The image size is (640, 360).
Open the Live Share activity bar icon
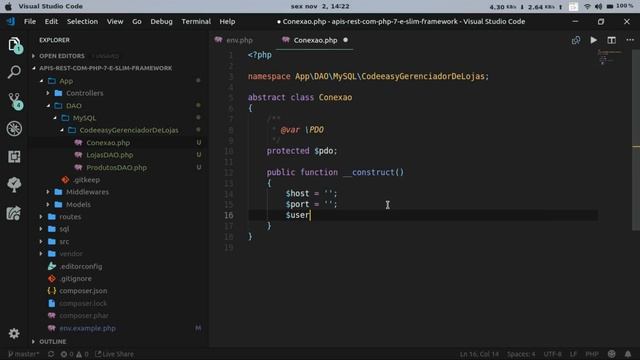click(13, 213)
